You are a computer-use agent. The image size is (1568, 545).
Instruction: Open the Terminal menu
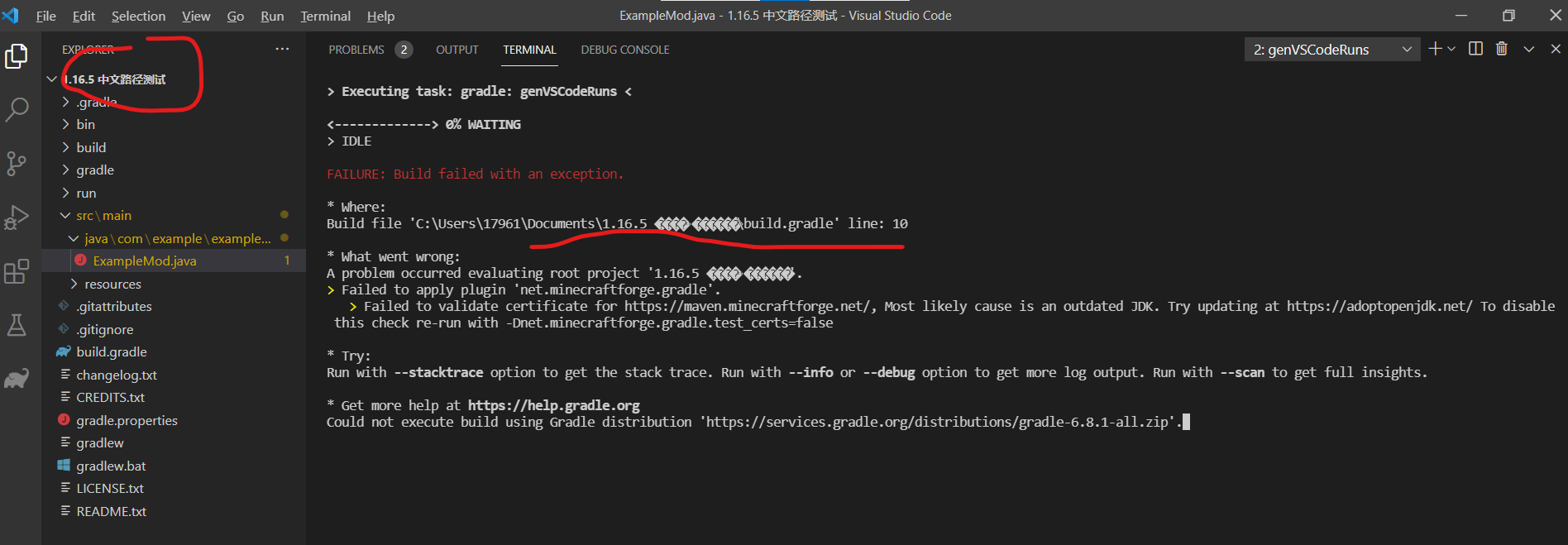[325, 16]
